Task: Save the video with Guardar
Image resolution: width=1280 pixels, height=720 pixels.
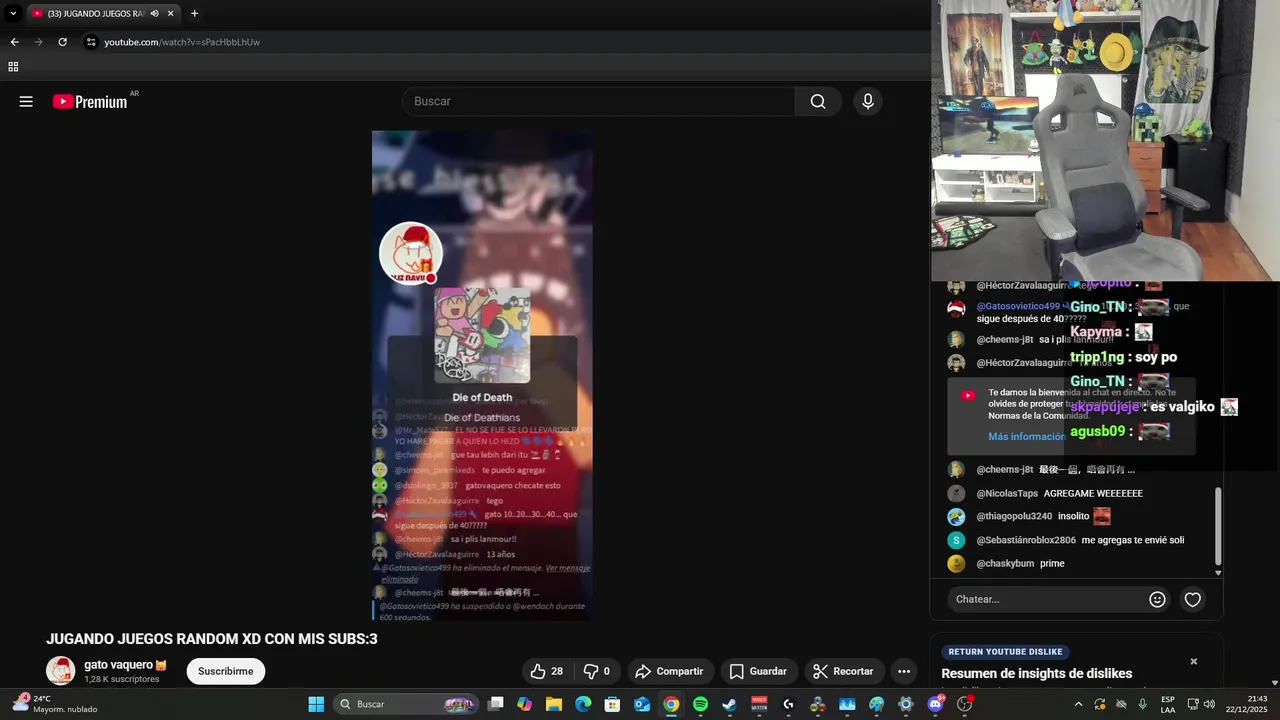Action: 757,671
